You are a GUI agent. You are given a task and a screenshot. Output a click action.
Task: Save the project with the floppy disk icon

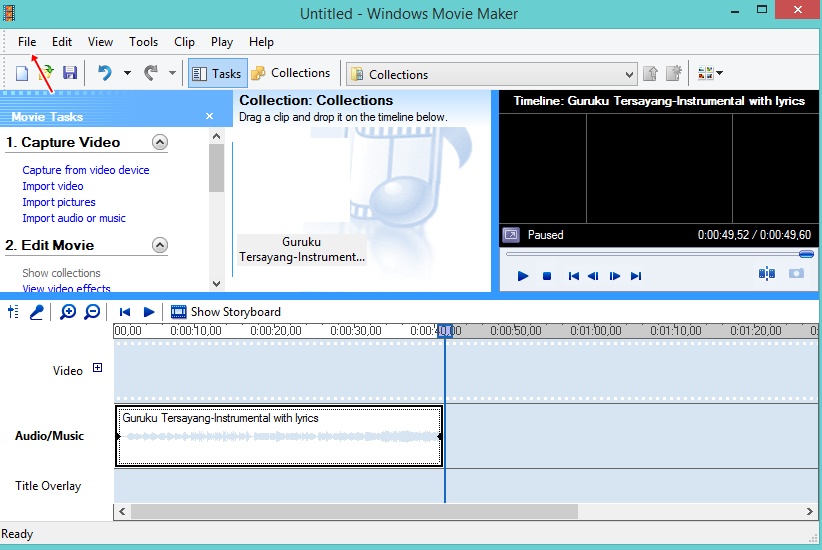(70, 73)
